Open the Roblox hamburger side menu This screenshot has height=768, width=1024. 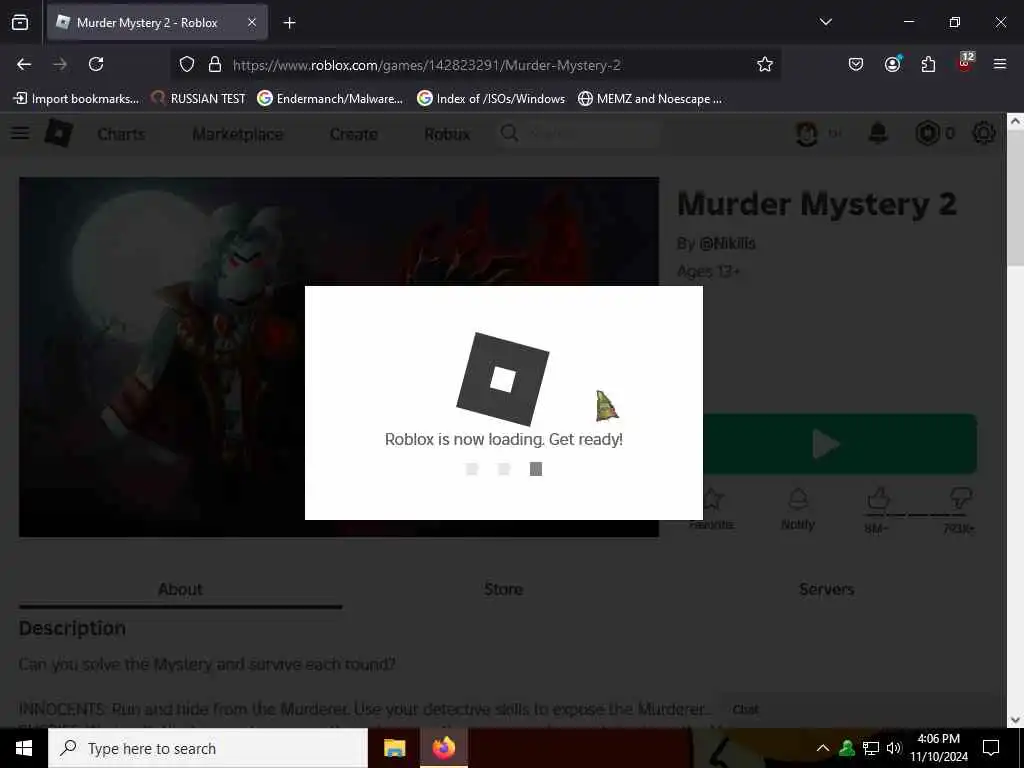[20, 133]
